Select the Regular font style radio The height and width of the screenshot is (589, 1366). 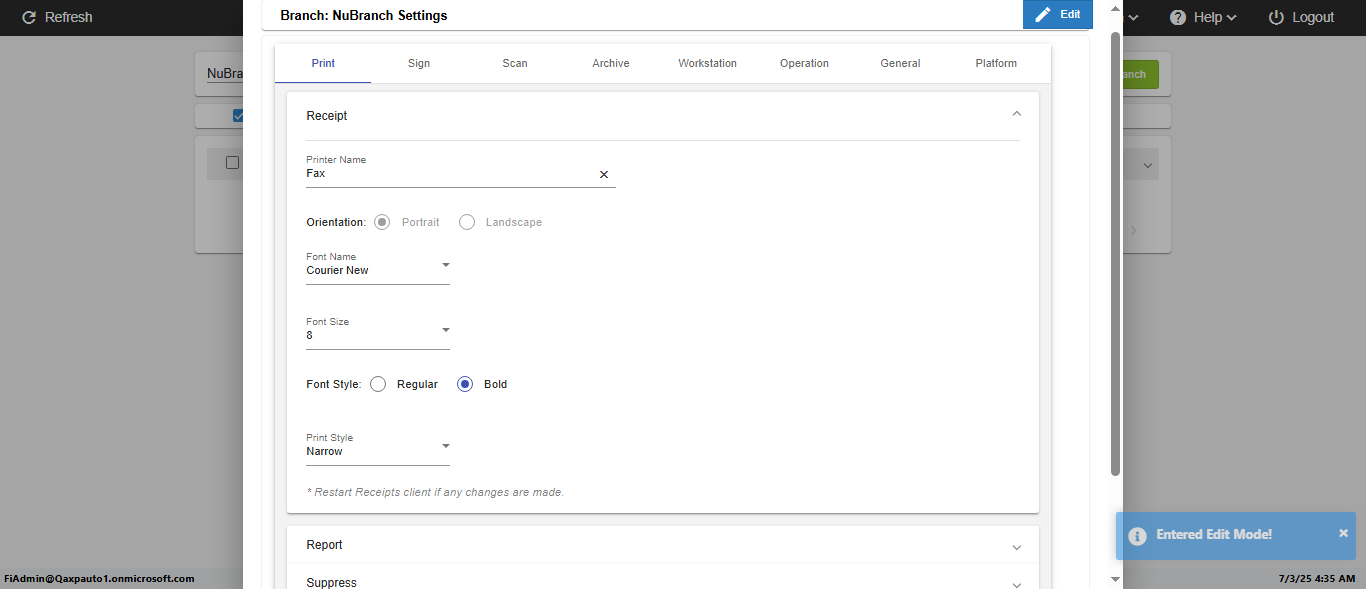pyautogui.click(x=378, y=384)
